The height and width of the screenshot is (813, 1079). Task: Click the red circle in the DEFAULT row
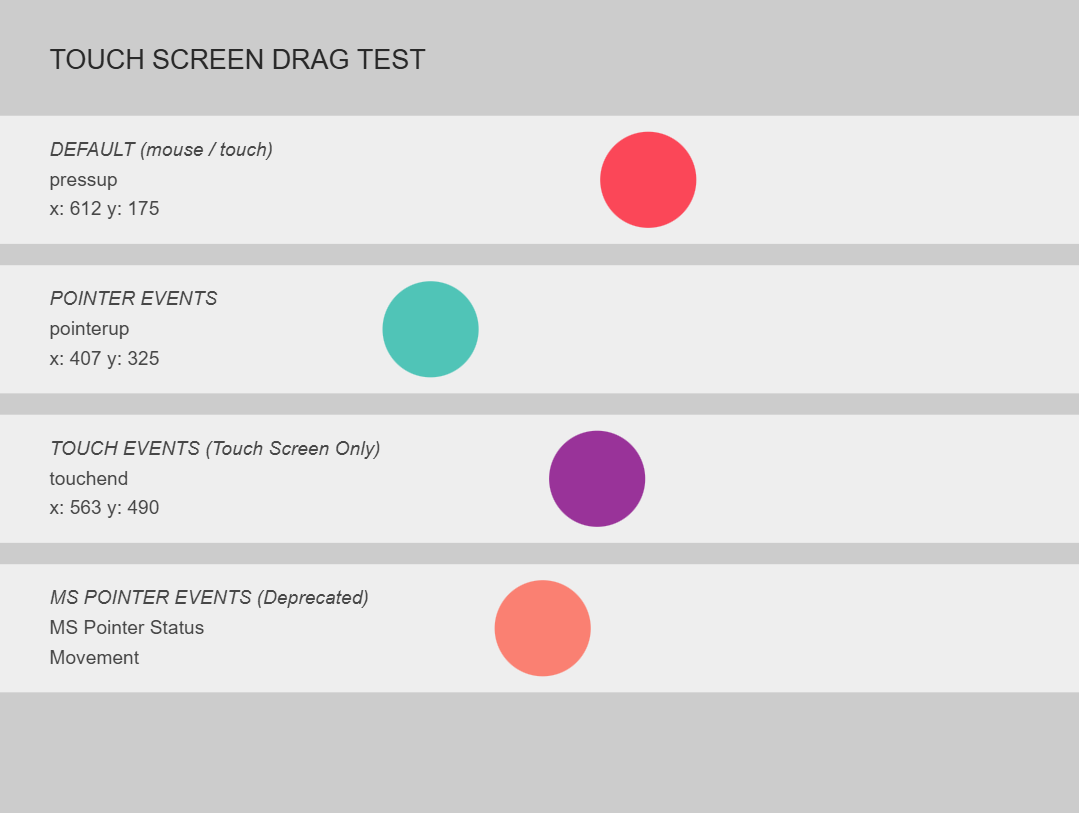[648, 180]
